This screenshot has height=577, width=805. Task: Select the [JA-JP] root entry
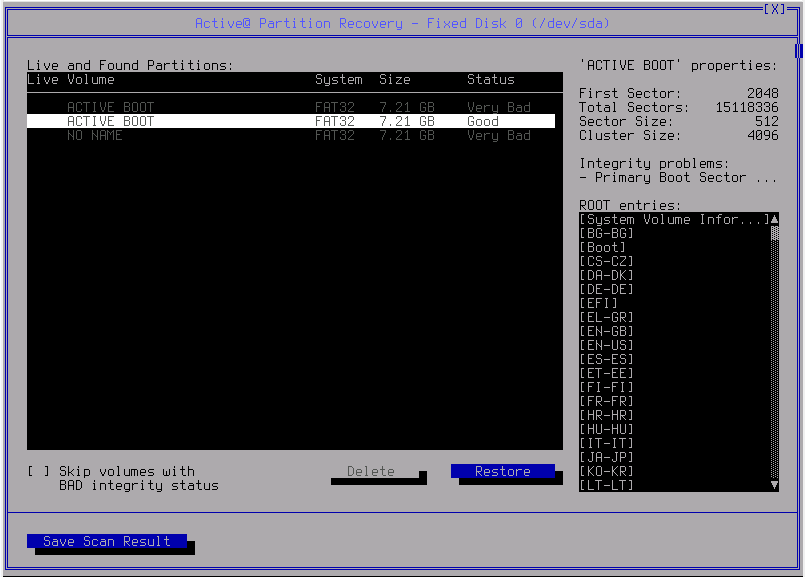[606, 457]
